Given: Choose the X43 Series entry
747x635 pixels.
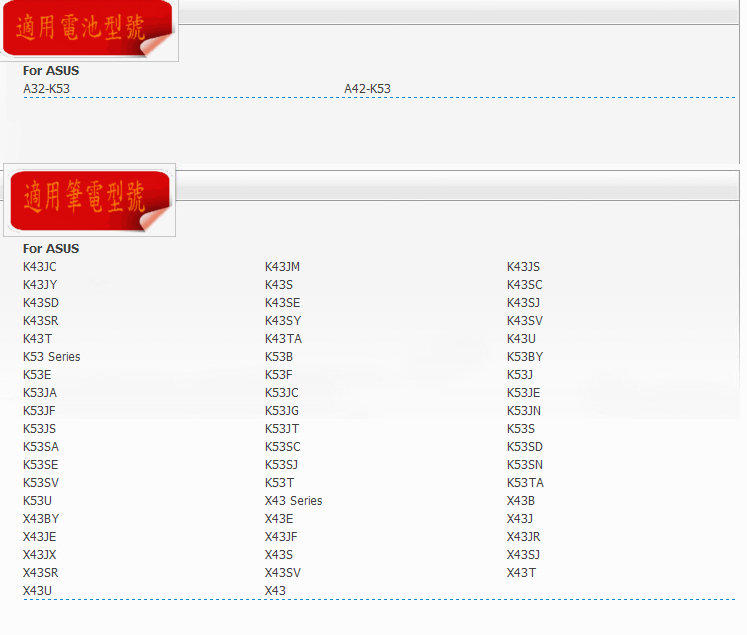Looking at the screenshot, I should pyautogui.click(x=293, y=501).
